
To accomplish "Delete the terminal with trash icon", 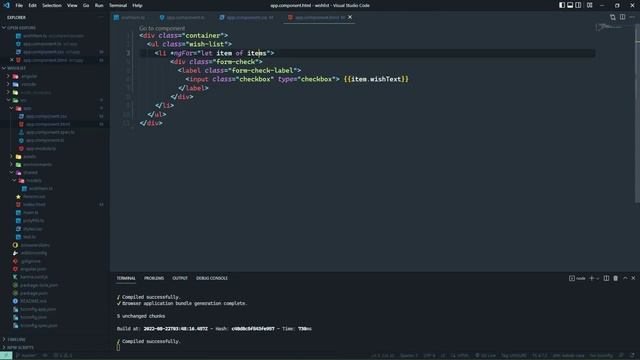I will pos(616,278).
